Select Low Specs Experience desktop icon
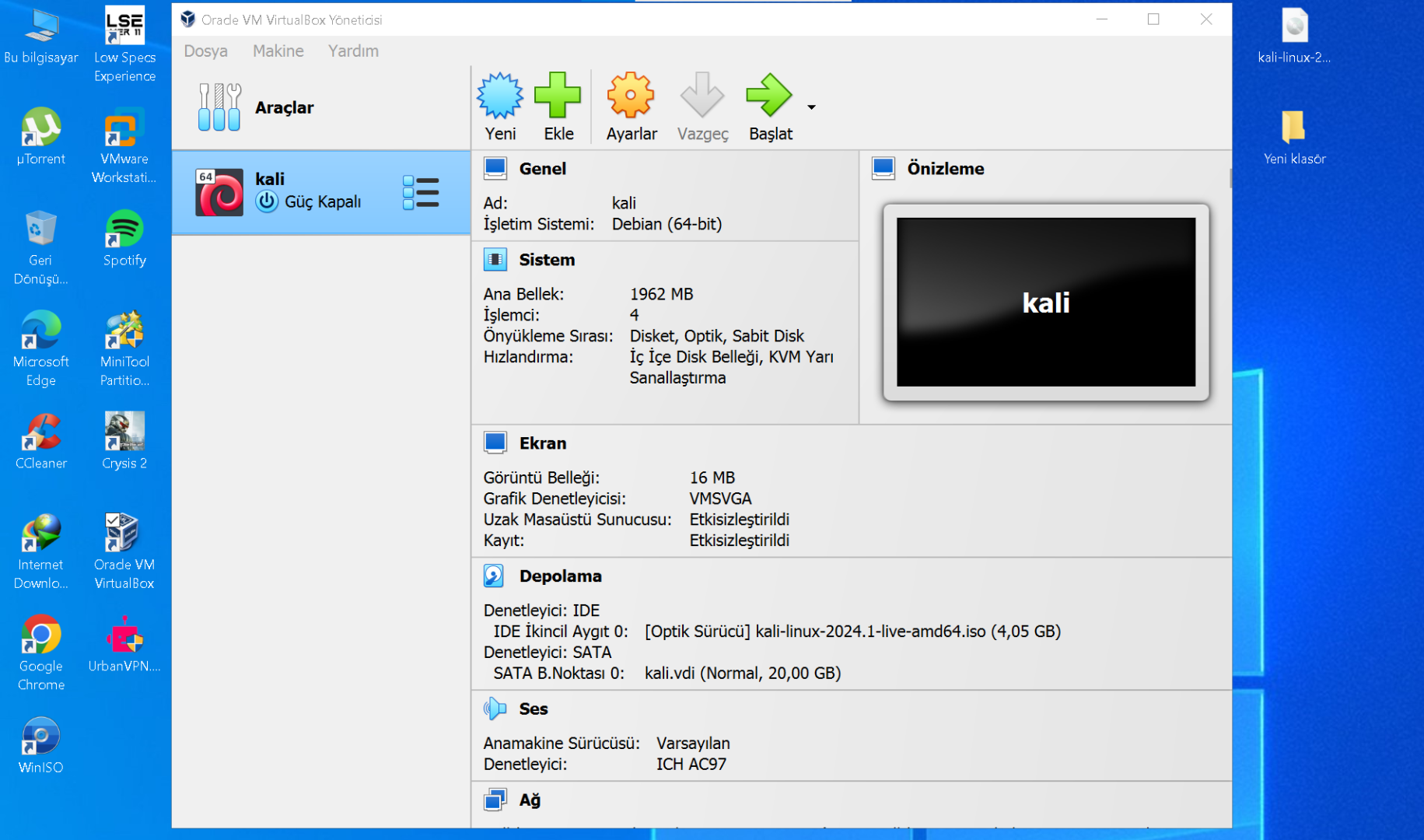 pos(124,45)
